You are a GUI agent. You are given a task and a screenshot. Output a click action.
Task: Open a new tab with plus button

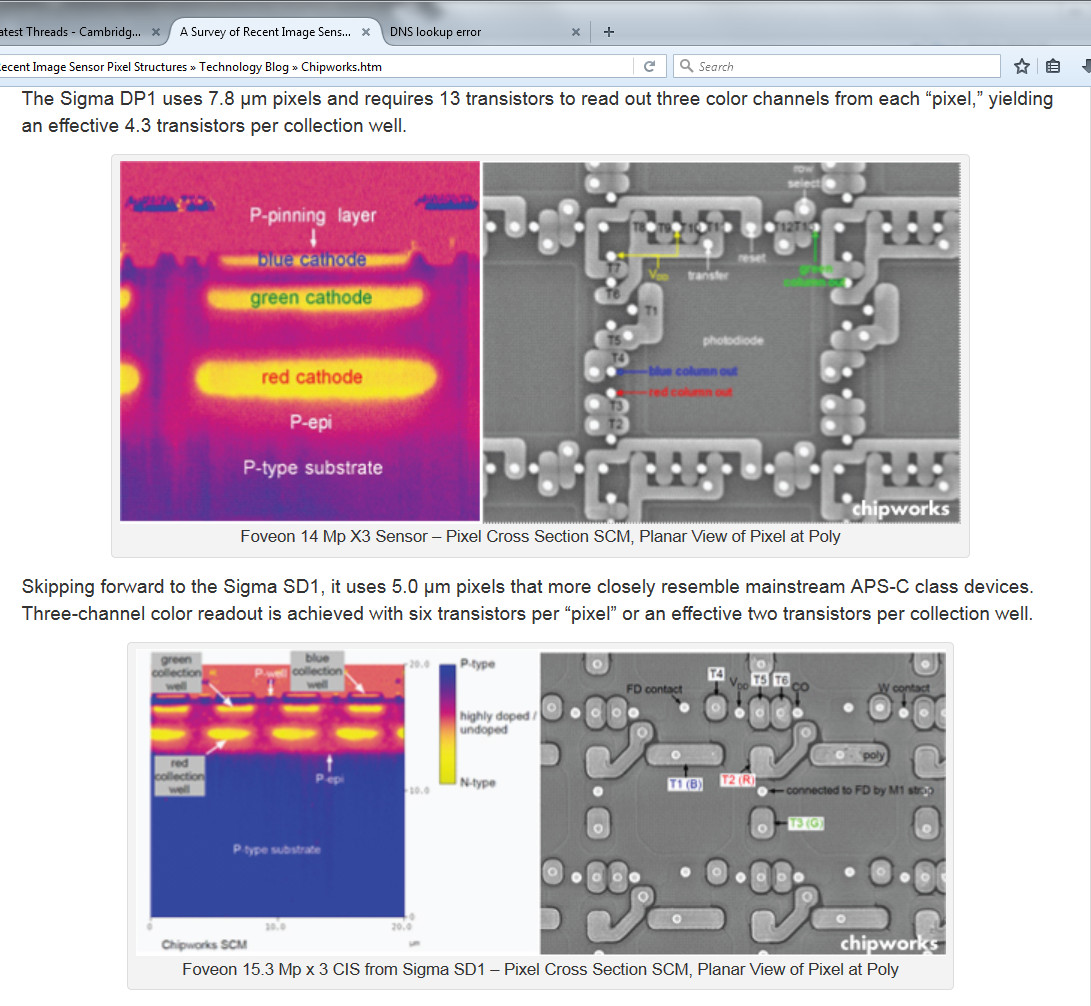pyautogui.click(x=609, y=32)
